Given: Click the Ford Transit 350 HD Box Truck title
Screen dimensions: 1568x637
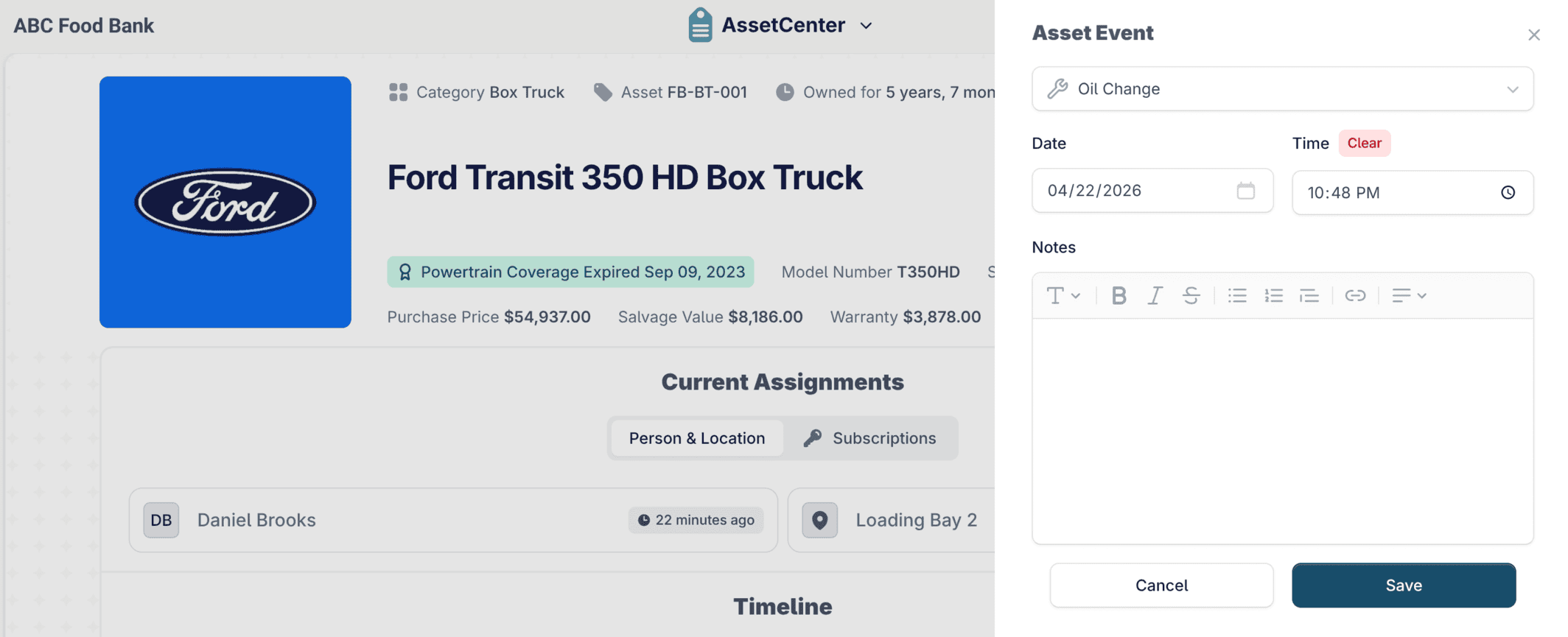Looking at the screenshot, I should click(625, 177).
